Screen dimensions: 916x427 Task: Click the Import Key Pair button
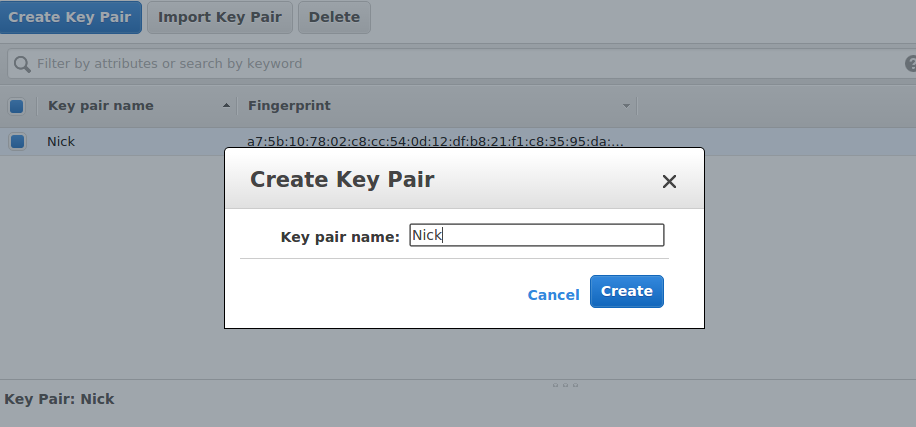pos(220,18)
